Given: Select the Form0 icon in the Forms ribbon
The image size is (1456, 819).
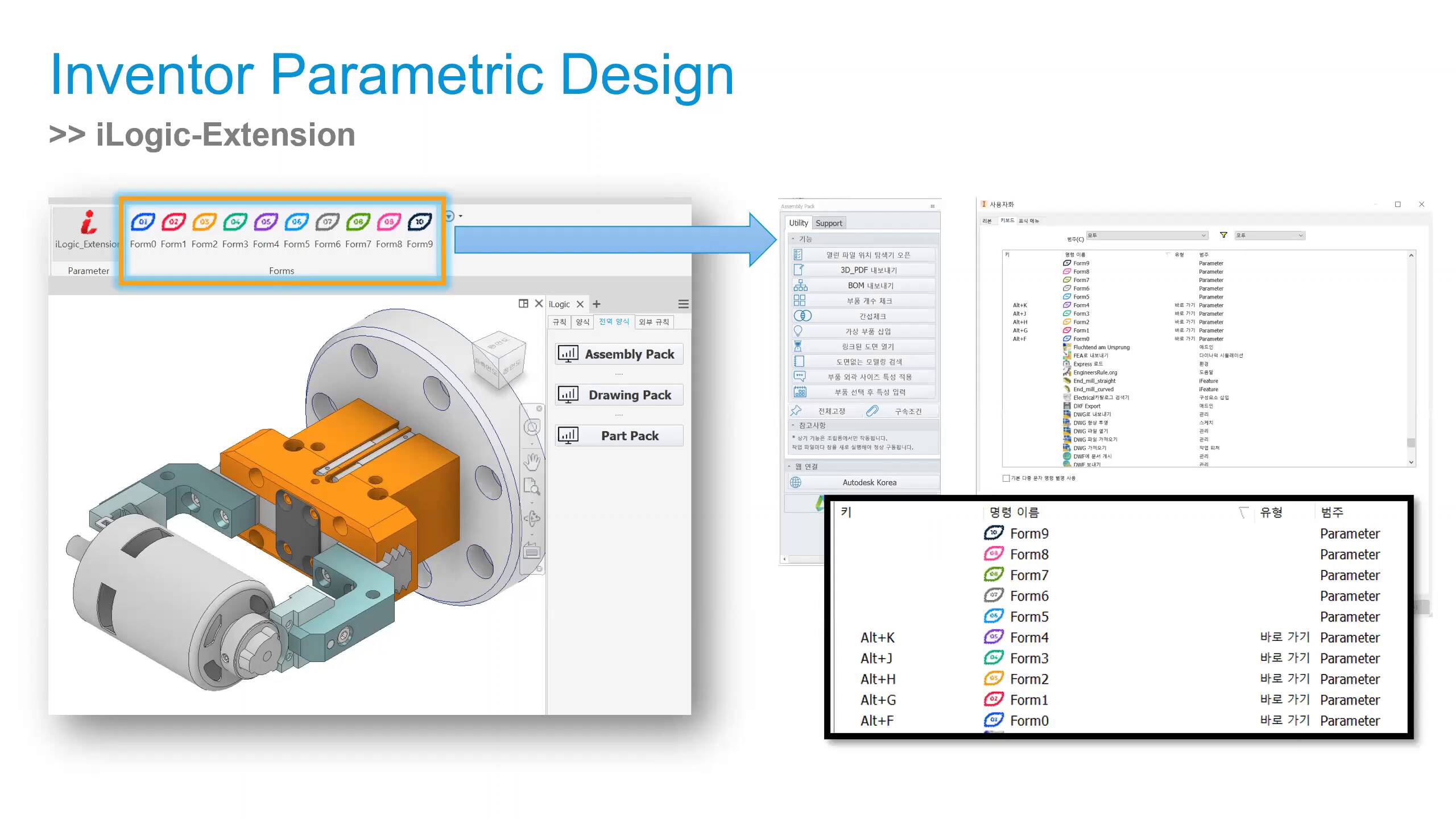Looking at the screenshot, I should (143, 222).
